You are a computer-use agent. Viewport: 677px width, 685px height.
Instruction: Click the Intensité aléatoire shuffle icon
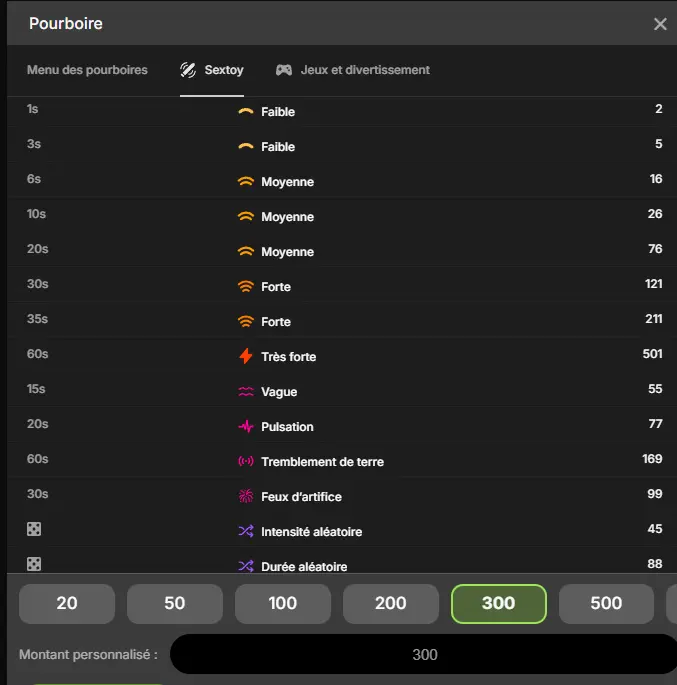(x=246, y=531)
